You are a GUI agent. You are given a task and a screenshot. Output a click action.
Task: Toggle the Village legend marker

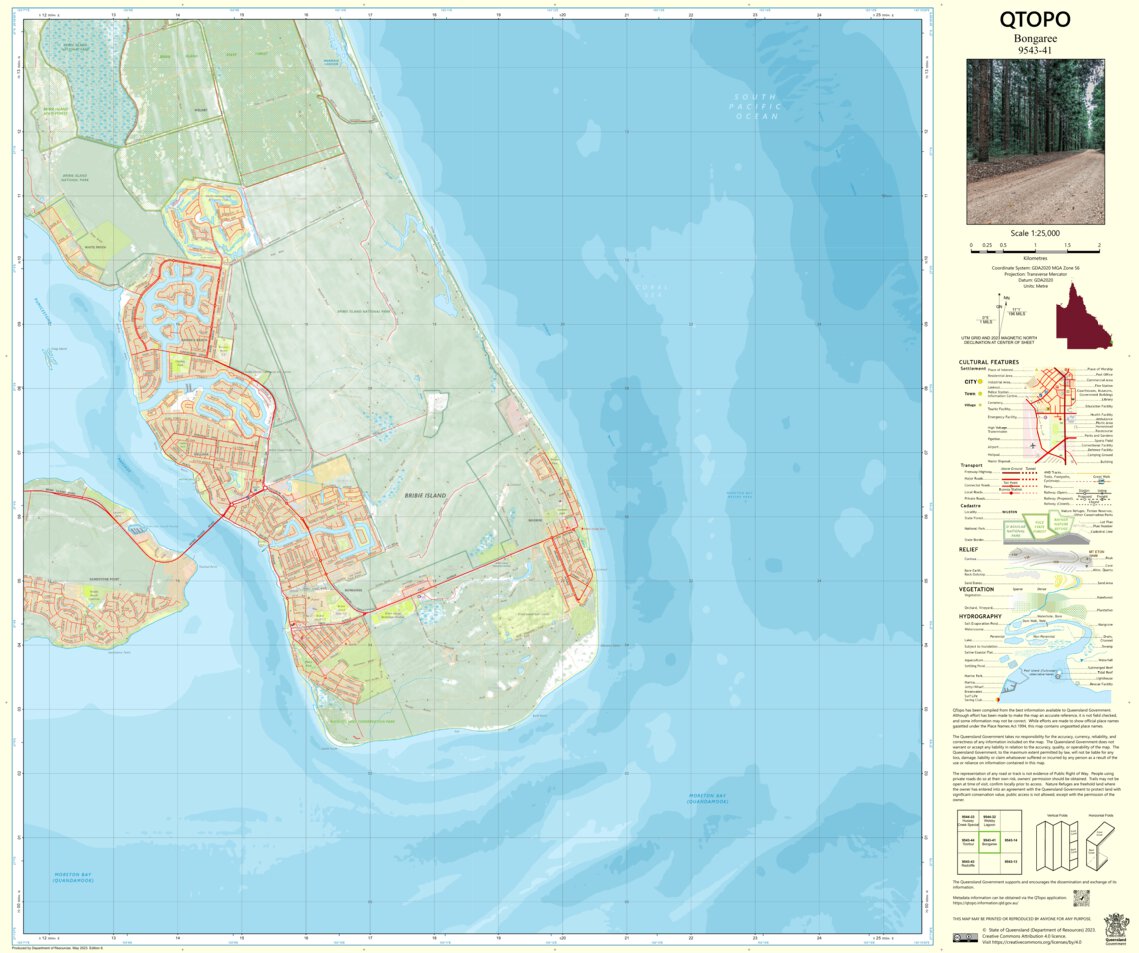tap(980, 405)
